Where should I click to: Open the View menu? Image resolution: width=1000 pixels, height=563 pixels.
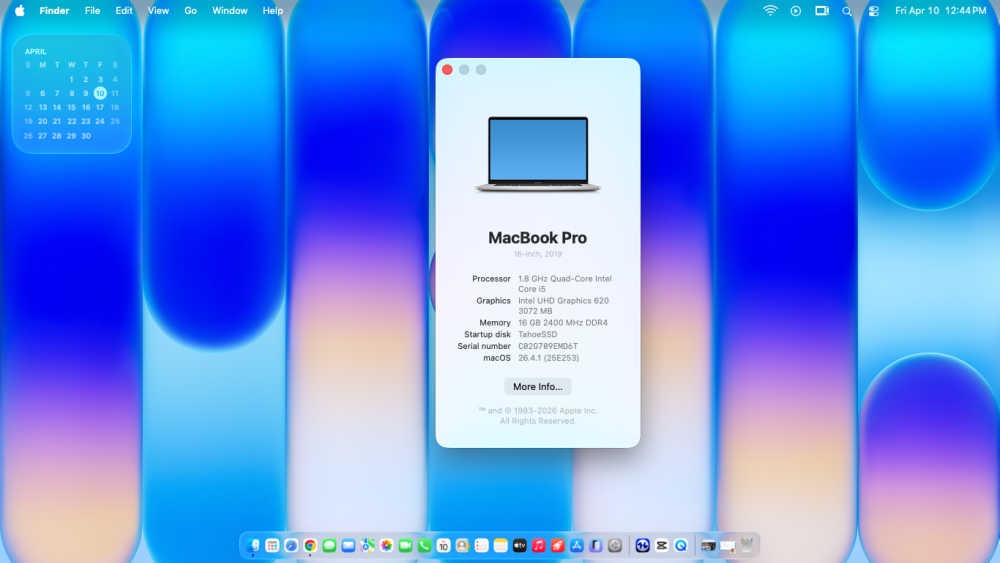coord(158,10)
